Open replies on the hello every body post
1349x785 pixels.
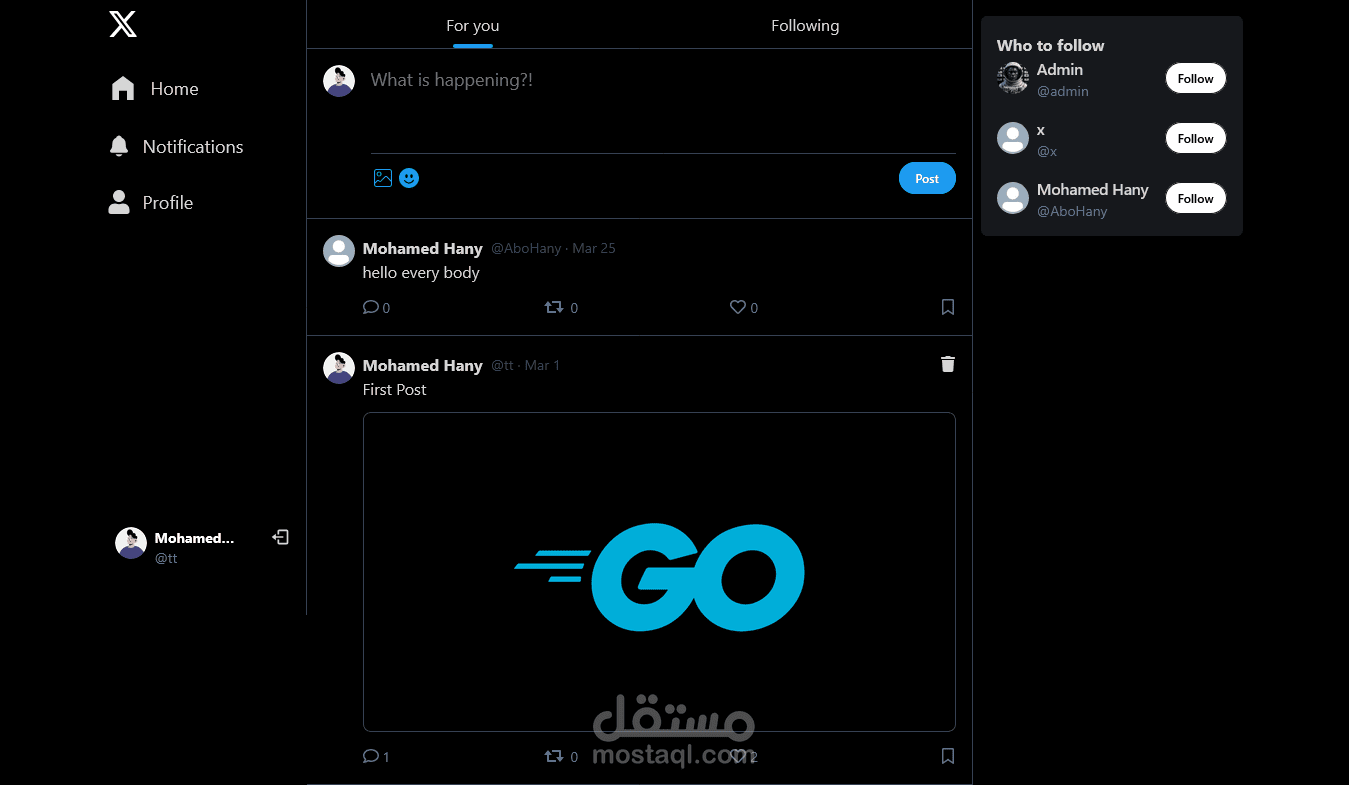pos(376,308)
